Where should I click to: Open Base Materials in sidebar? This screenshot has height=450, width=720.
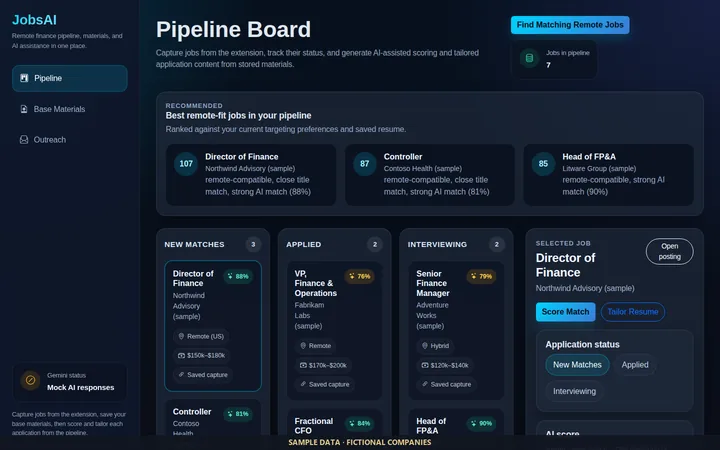(69, 109)
